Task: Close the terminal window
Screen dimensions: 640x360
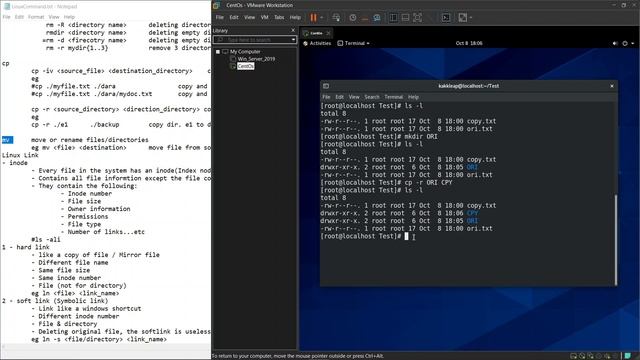Action: (x=612, y=86)
